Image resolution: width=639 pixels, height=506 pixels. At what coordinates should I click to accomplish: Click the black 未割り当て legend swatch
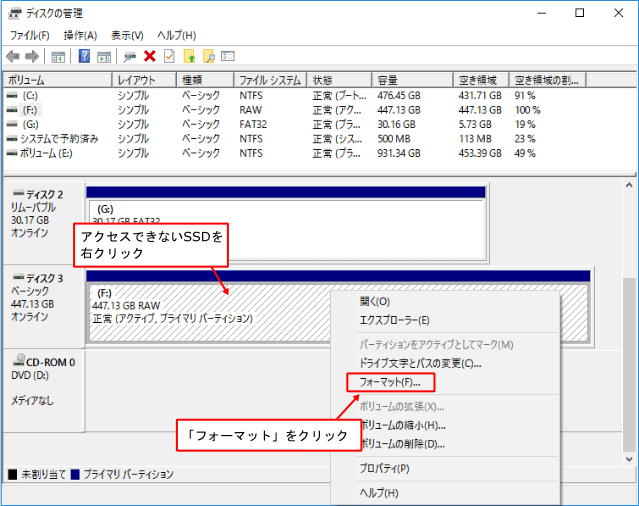13,474
